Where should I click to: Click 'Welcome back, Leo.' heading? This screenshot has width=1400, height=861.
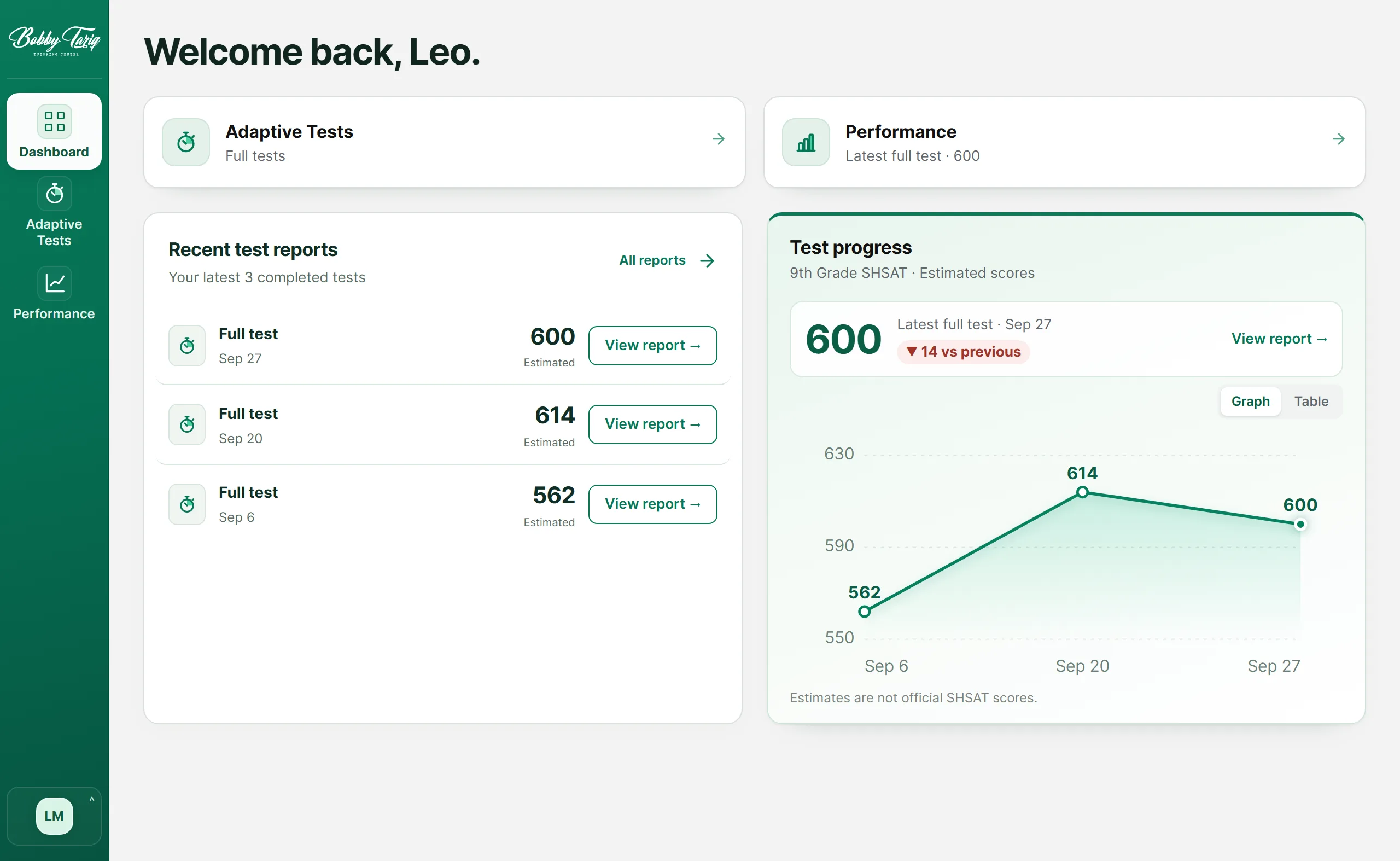point(312,53)
